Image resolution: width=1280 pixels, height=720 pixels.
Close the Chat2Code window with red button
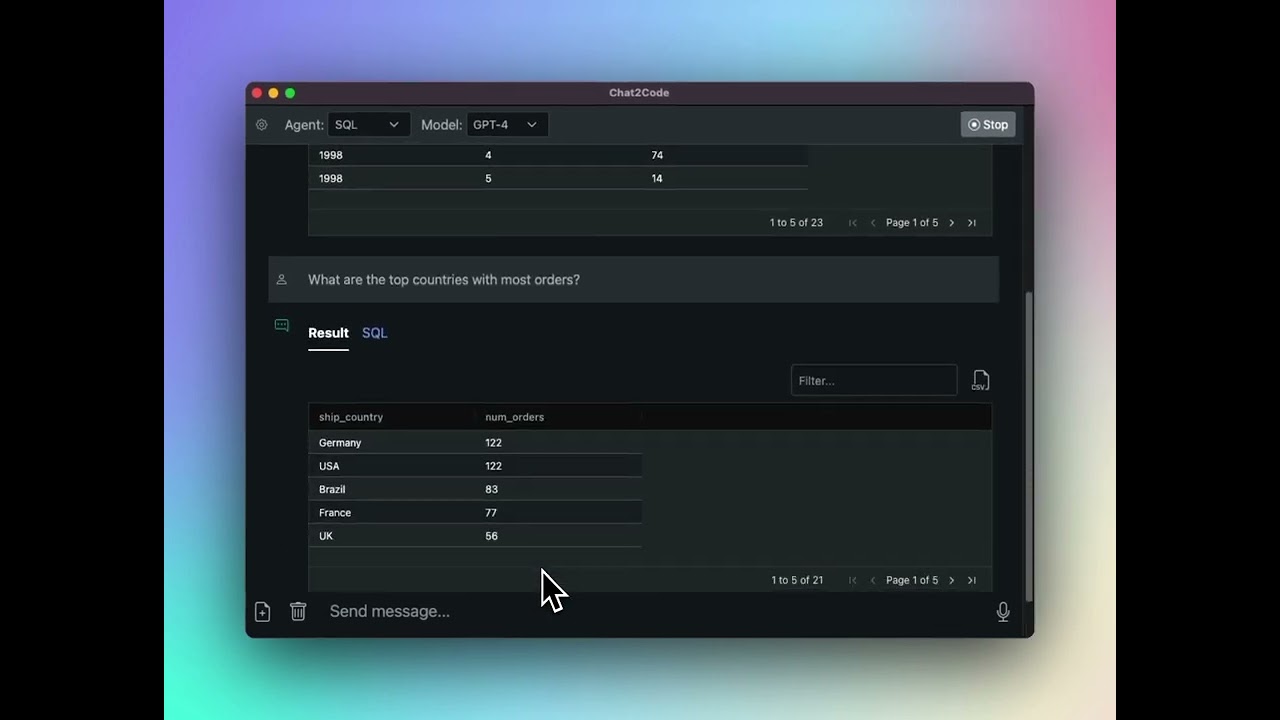pos(257,93)
